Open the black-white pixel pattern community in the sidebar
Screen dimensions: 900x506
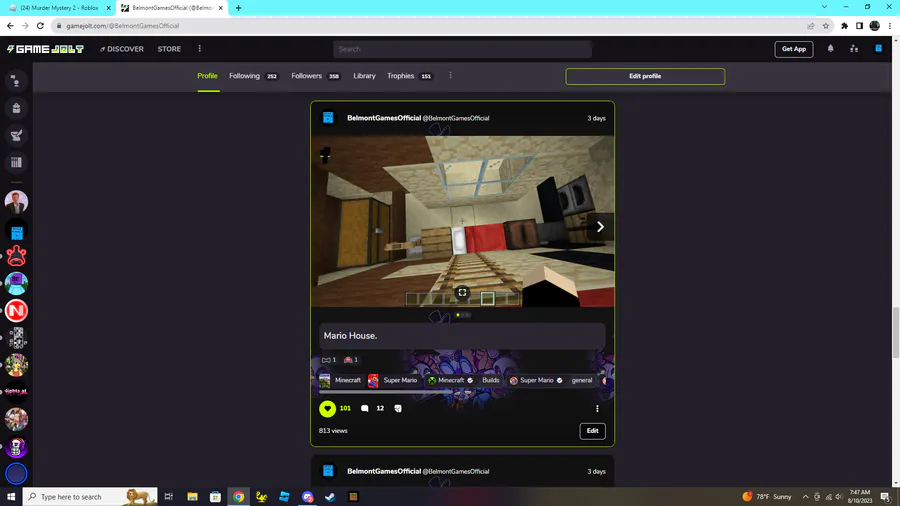[x=16, y=338]
